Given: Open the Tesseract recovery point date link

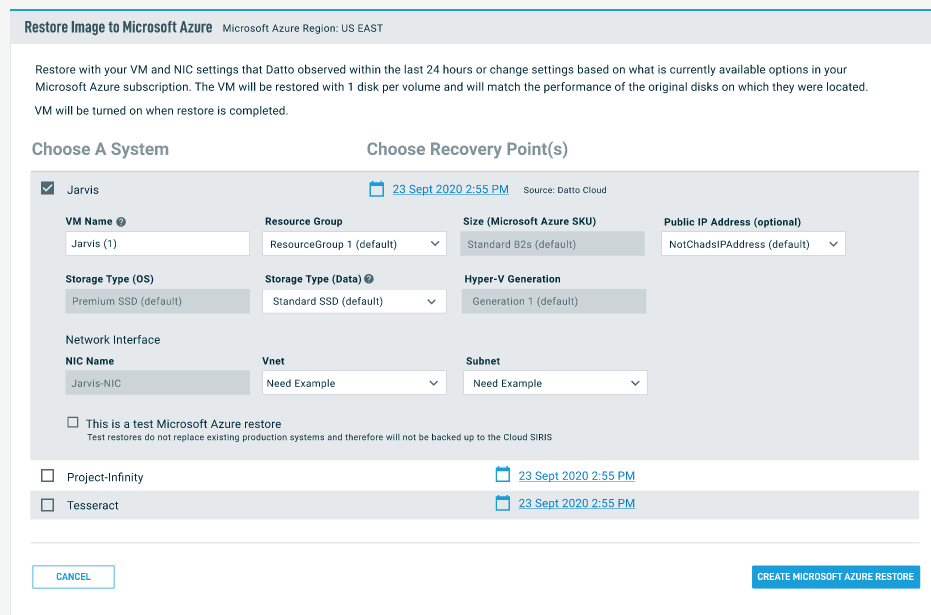Looking at the screenshot, I should pos(576,504).
